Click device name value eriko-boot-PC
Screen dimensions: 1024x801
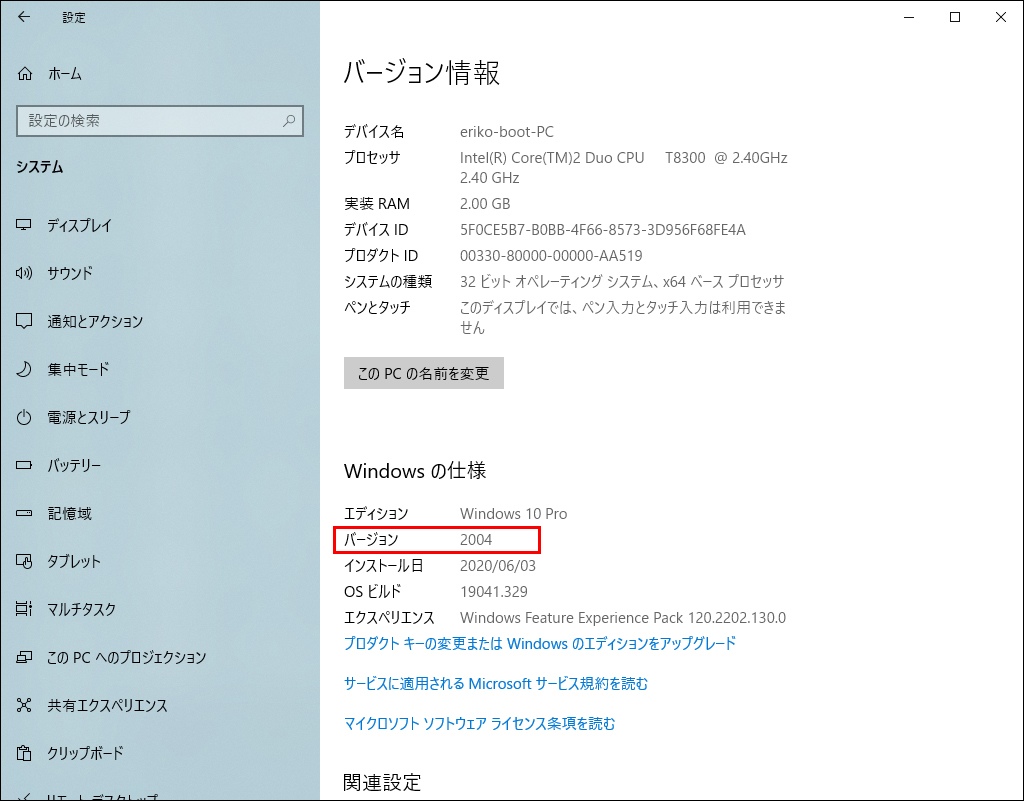(x=507, y=132)
